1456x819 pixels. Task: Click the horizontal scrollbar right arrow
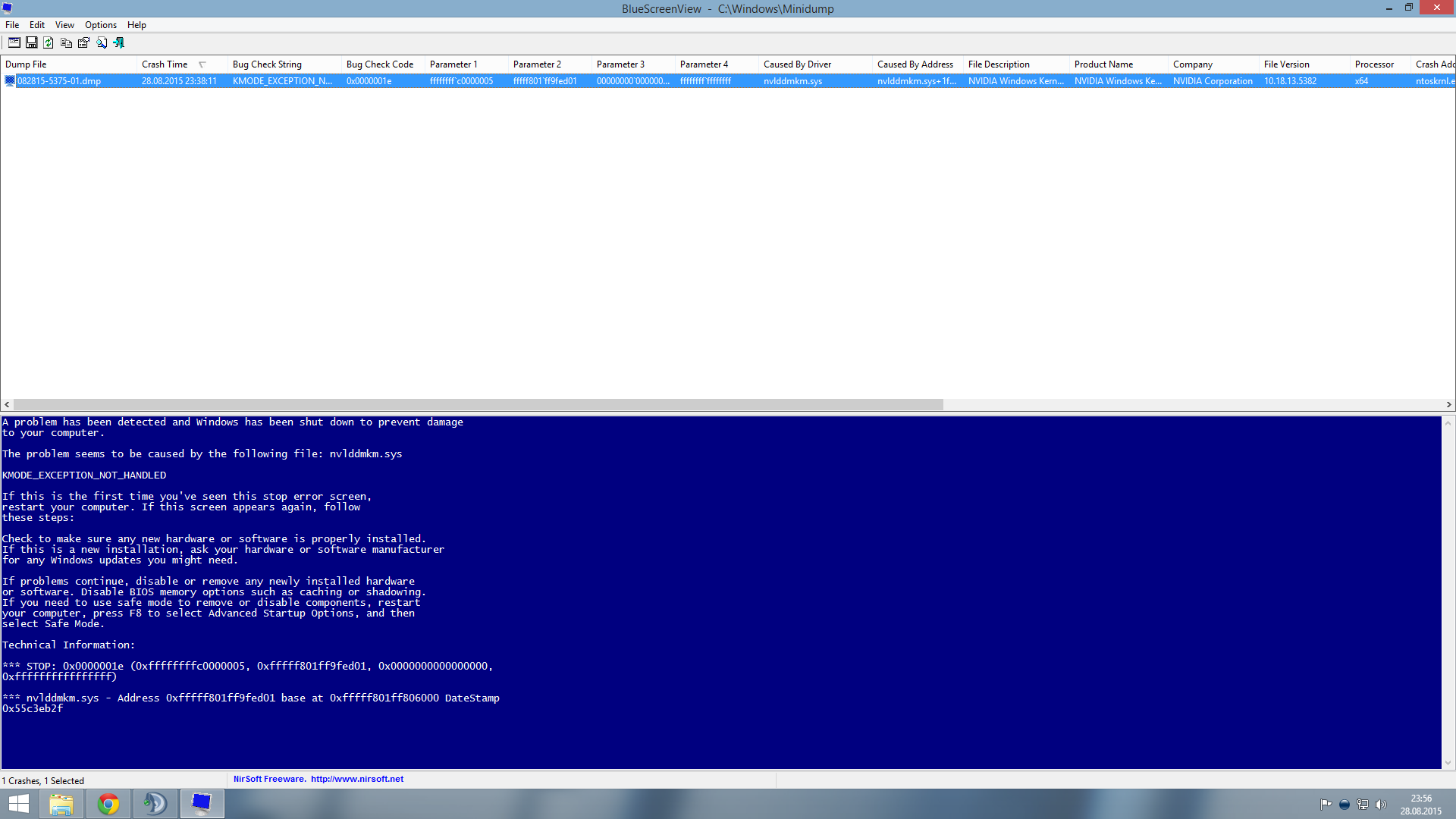(x=1448, y=405)
